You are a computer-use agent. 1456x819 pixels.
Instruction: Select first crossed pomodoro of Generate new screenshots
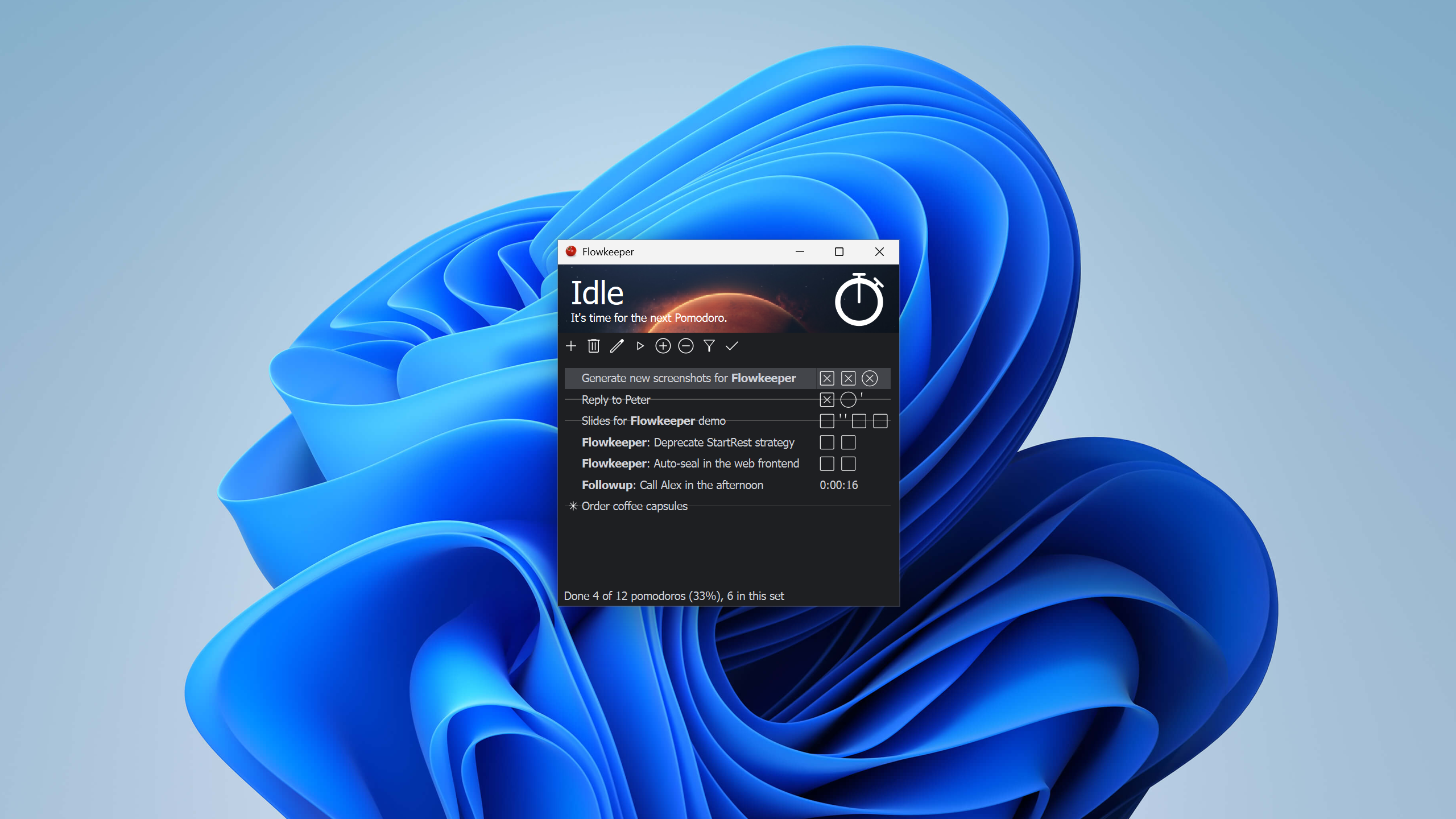coord(827,378)
